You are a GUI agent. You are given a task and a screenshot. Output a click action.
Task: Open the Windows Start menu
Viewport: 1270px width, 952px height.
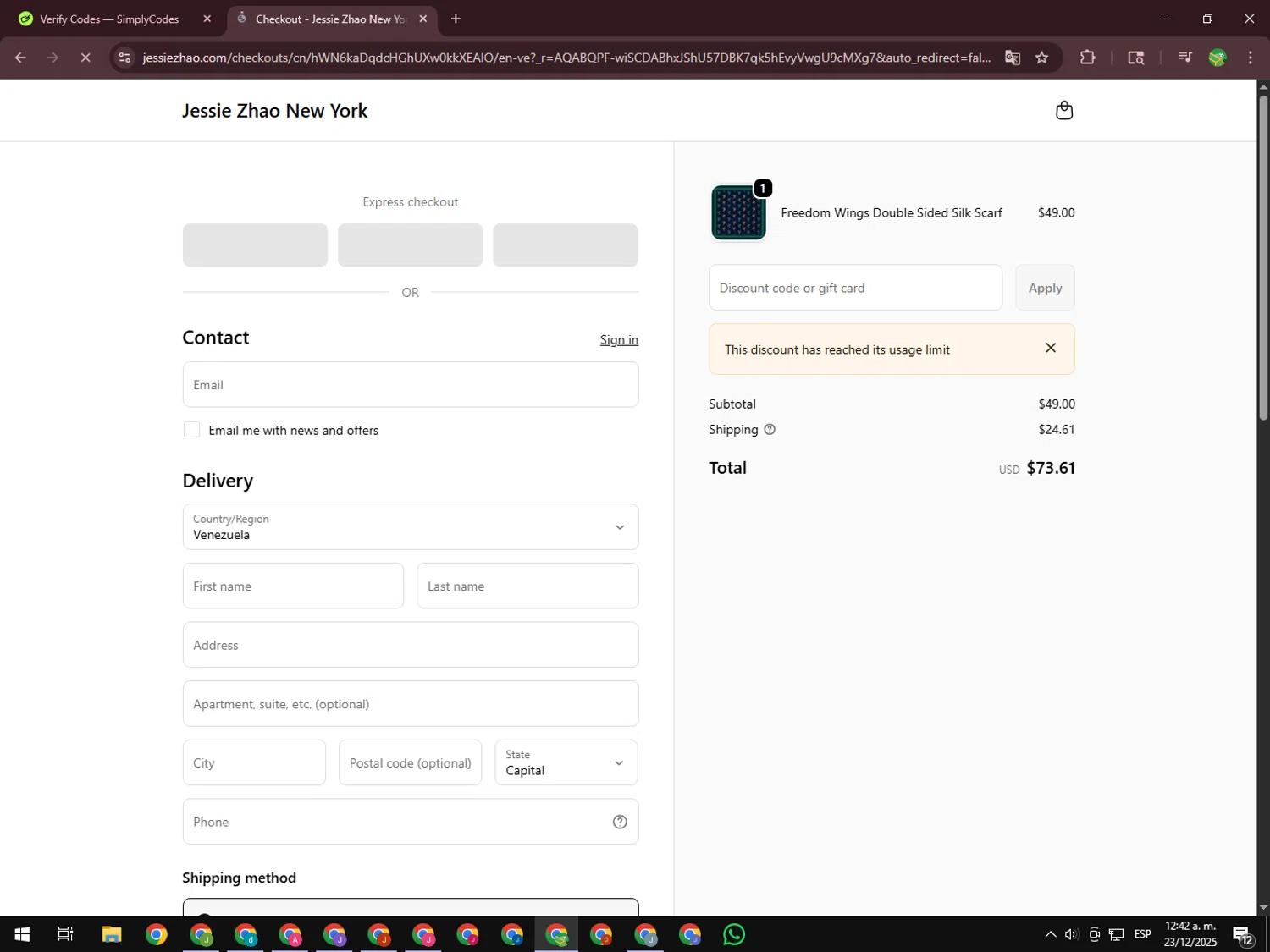click(22, 934)
